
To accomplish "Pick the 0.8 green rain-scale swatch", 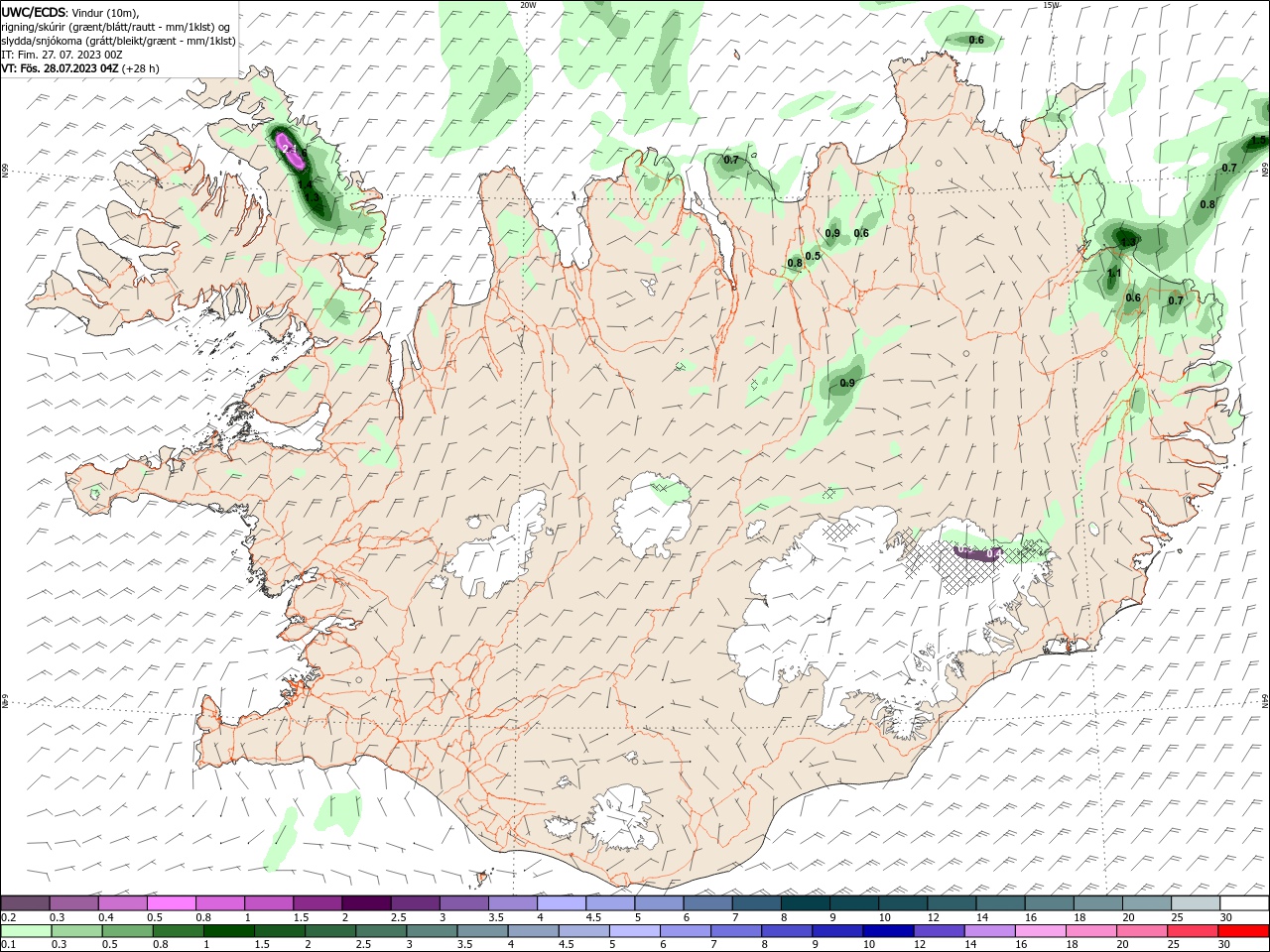I will 178,931.
